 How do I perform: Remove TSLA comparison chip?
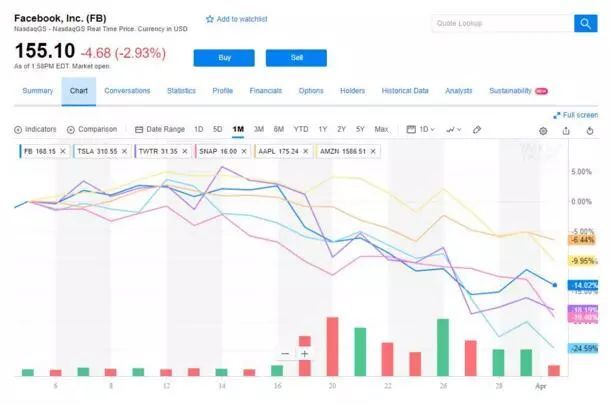(x=120, y=151)
